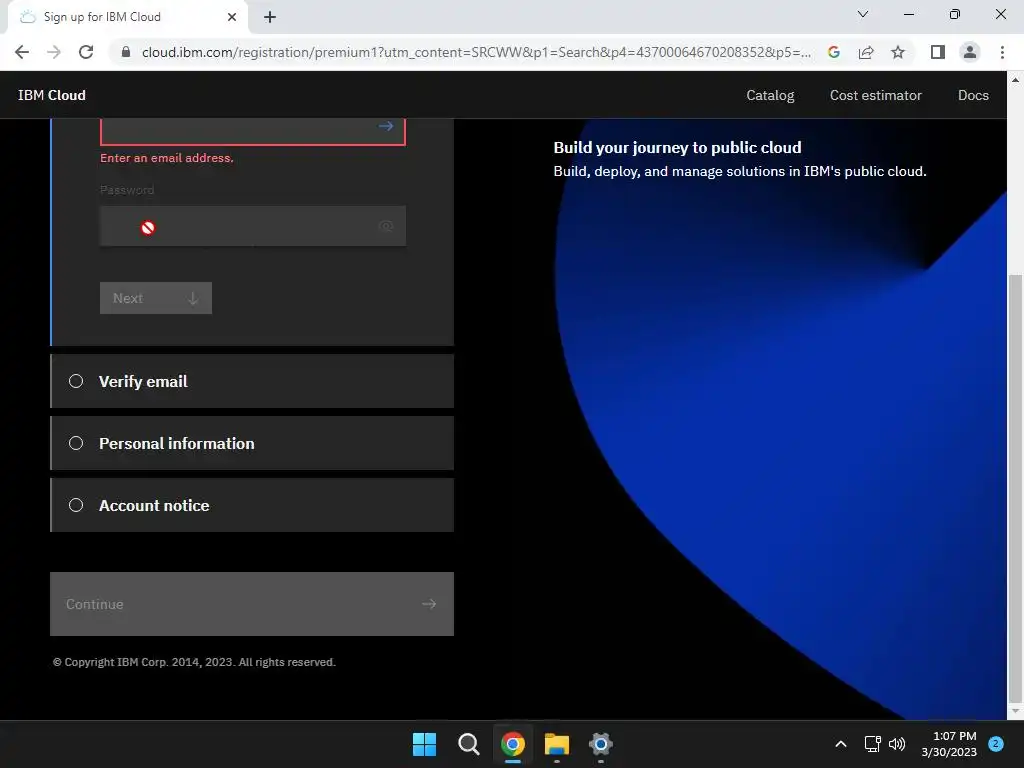Click the scrollbar up arrow
The width and height of the screenshot is (1024, 768).
(x=1015, y=80)
